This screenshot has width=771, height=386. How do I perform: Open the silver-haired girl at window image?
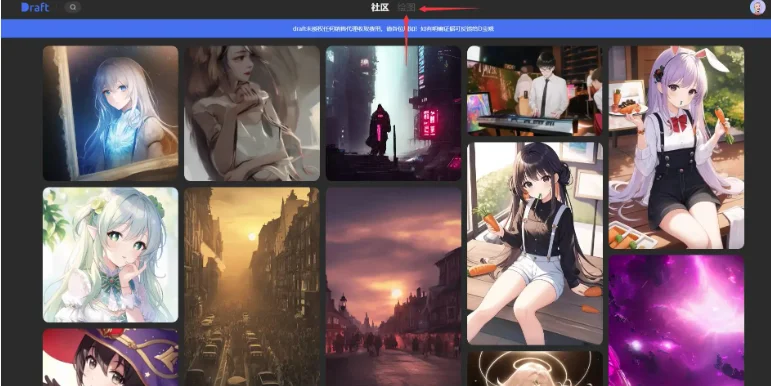pyautogui.click(x=111, y=113)
